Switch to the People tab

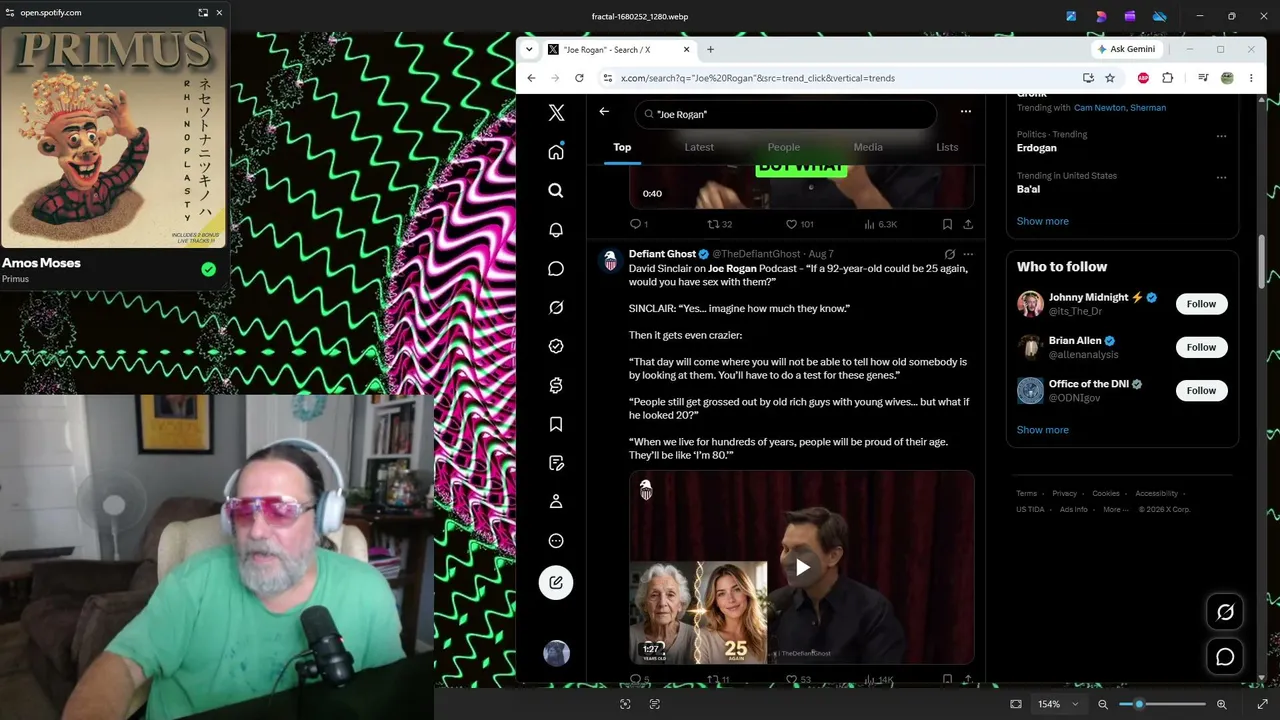pos(784,147)
